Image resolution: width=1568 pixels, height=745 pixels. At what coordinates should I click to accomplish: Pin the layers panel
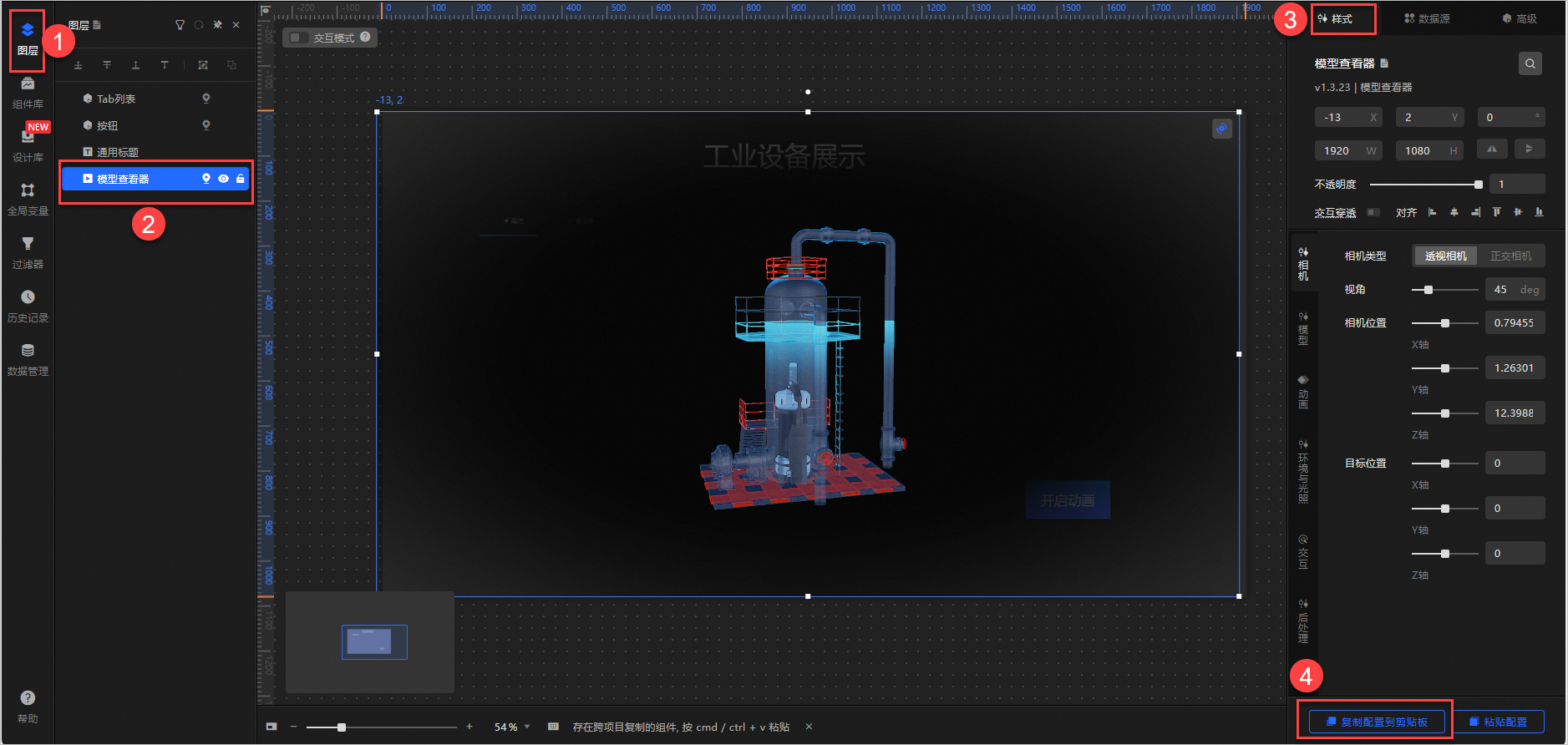[217, 25]
